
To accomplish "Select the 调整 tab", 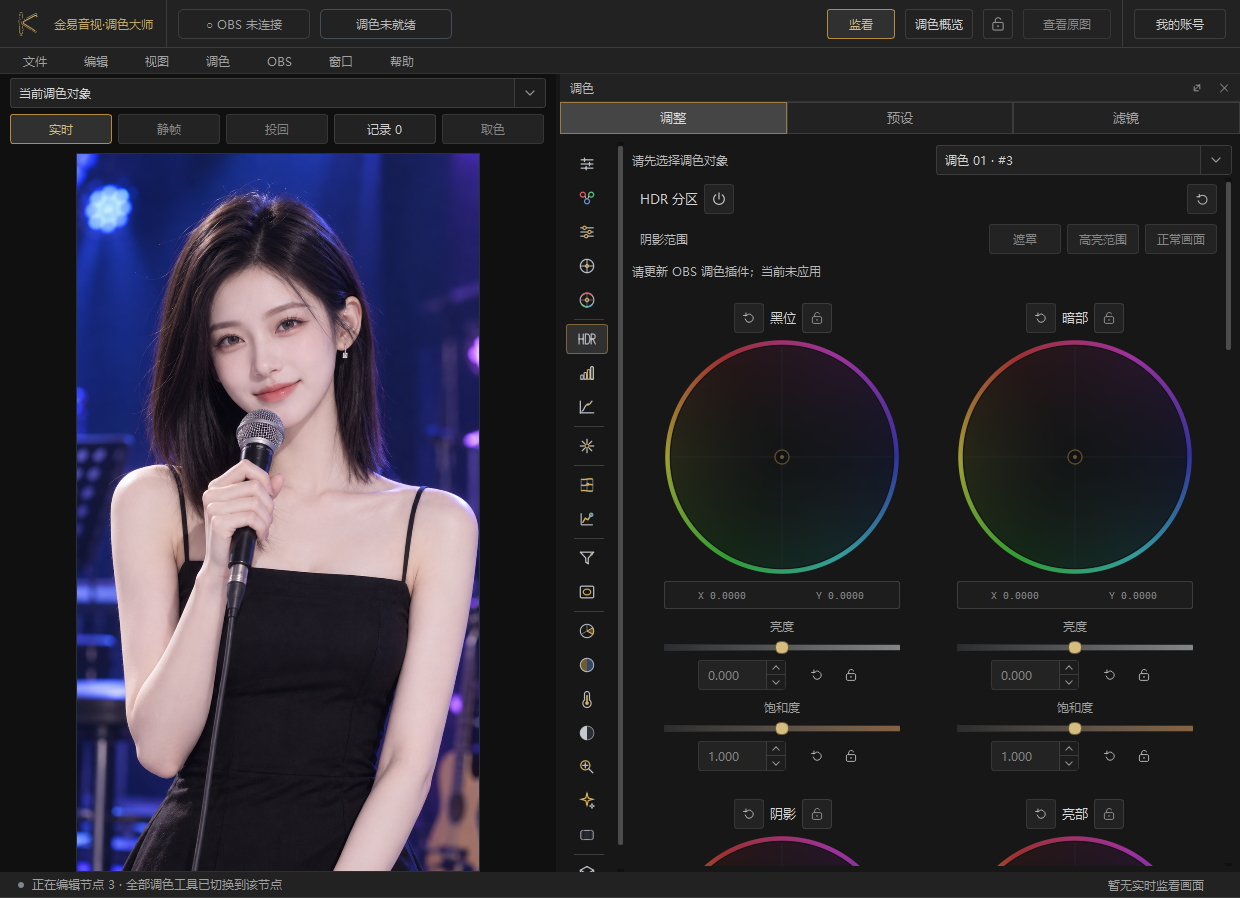I will (673, 118).
